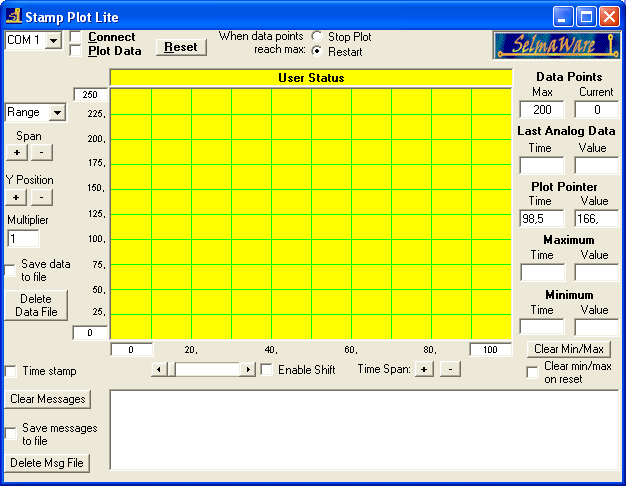Click the shift scrollbar thumb

point(172,369)
